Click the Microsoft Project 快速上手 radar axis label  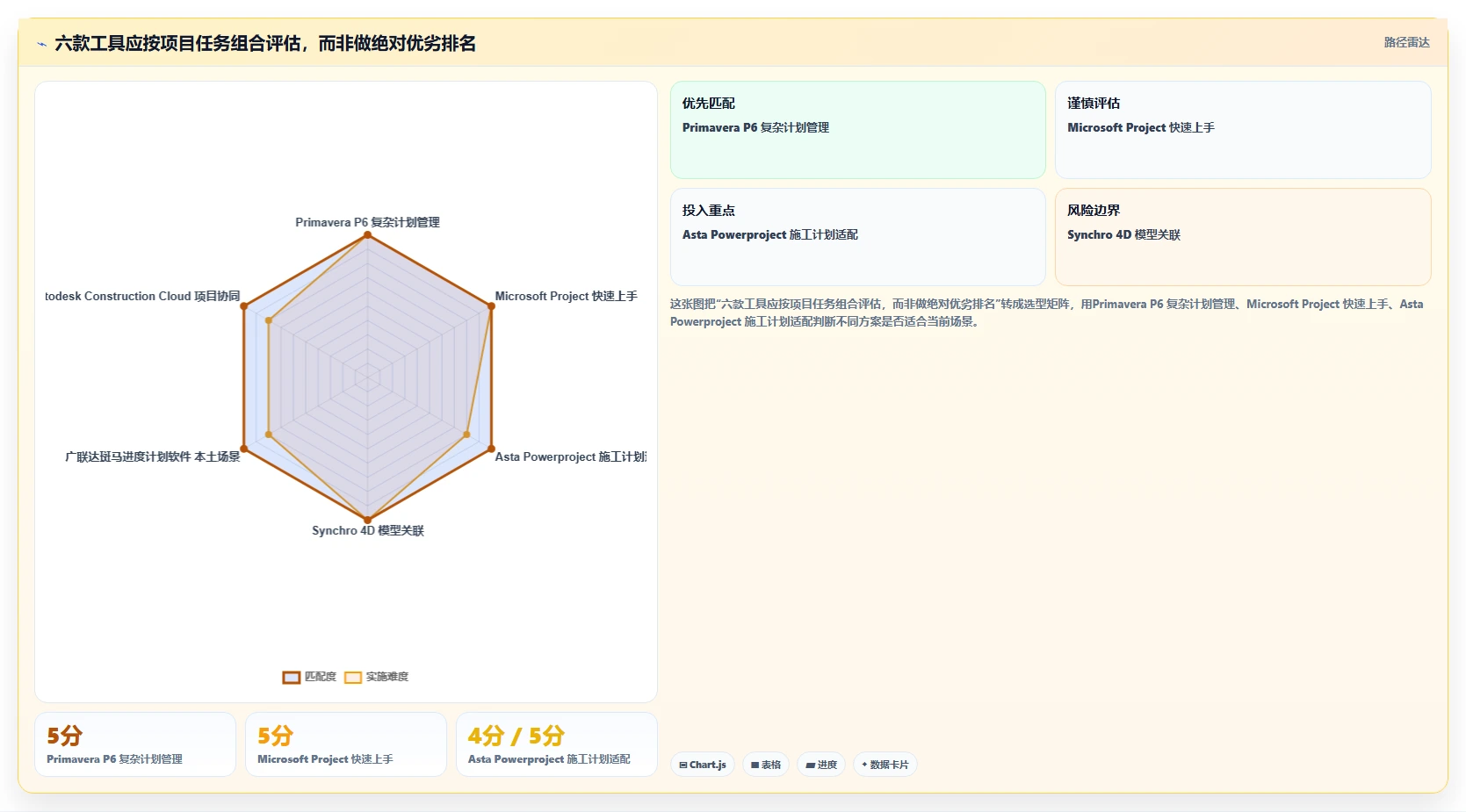[567, 296]
